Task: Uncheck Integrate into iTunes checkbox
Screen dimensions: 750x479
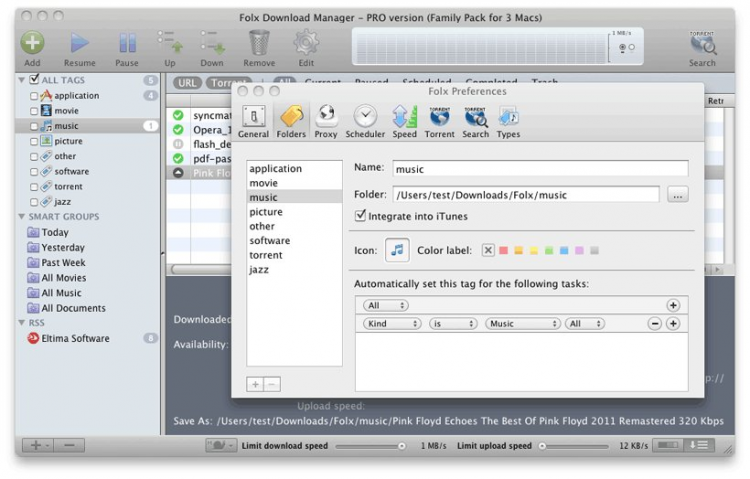Action: point(361,216)
